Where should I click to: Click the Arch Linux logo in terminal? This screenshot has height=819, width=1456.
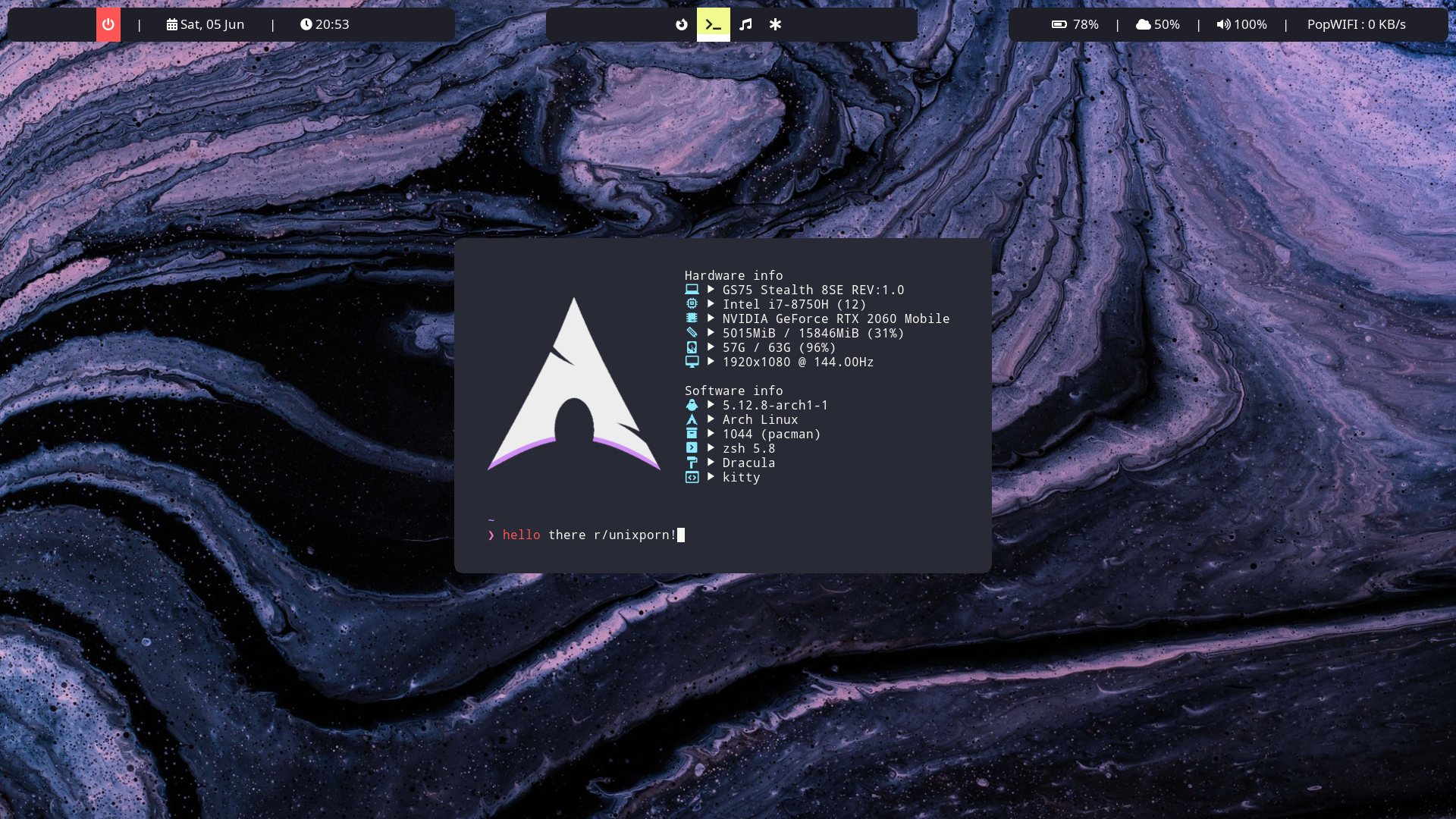pyautogui.click(x=573, y=384)
